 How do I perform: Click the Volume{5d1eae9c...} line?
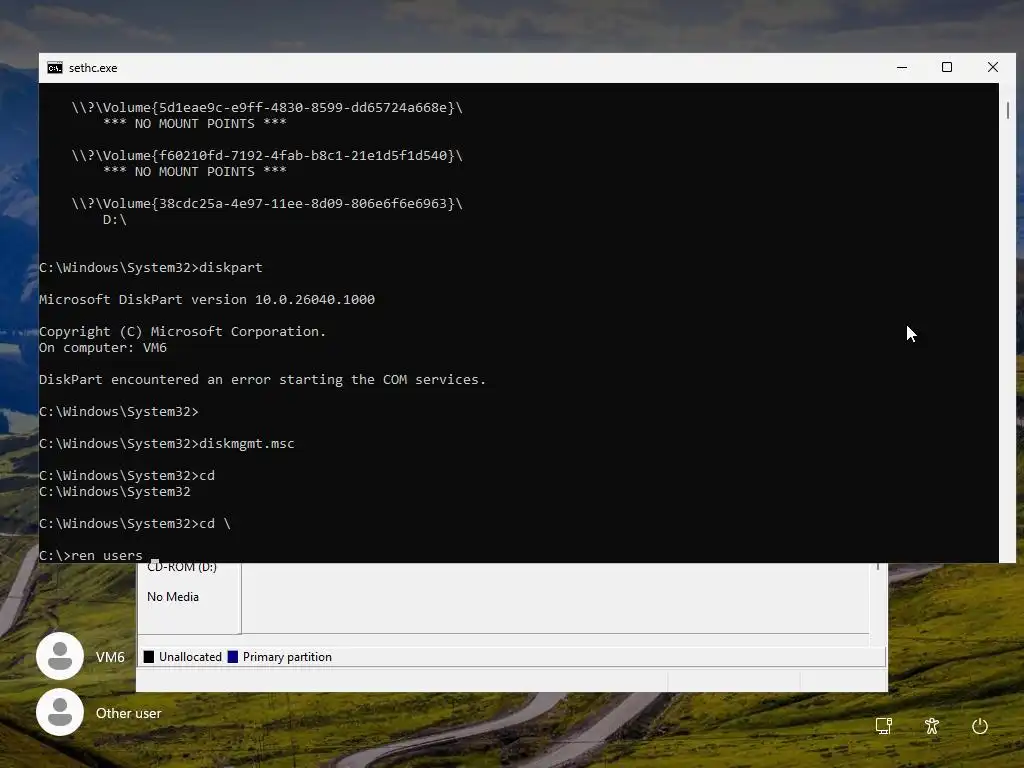point(267,108)
